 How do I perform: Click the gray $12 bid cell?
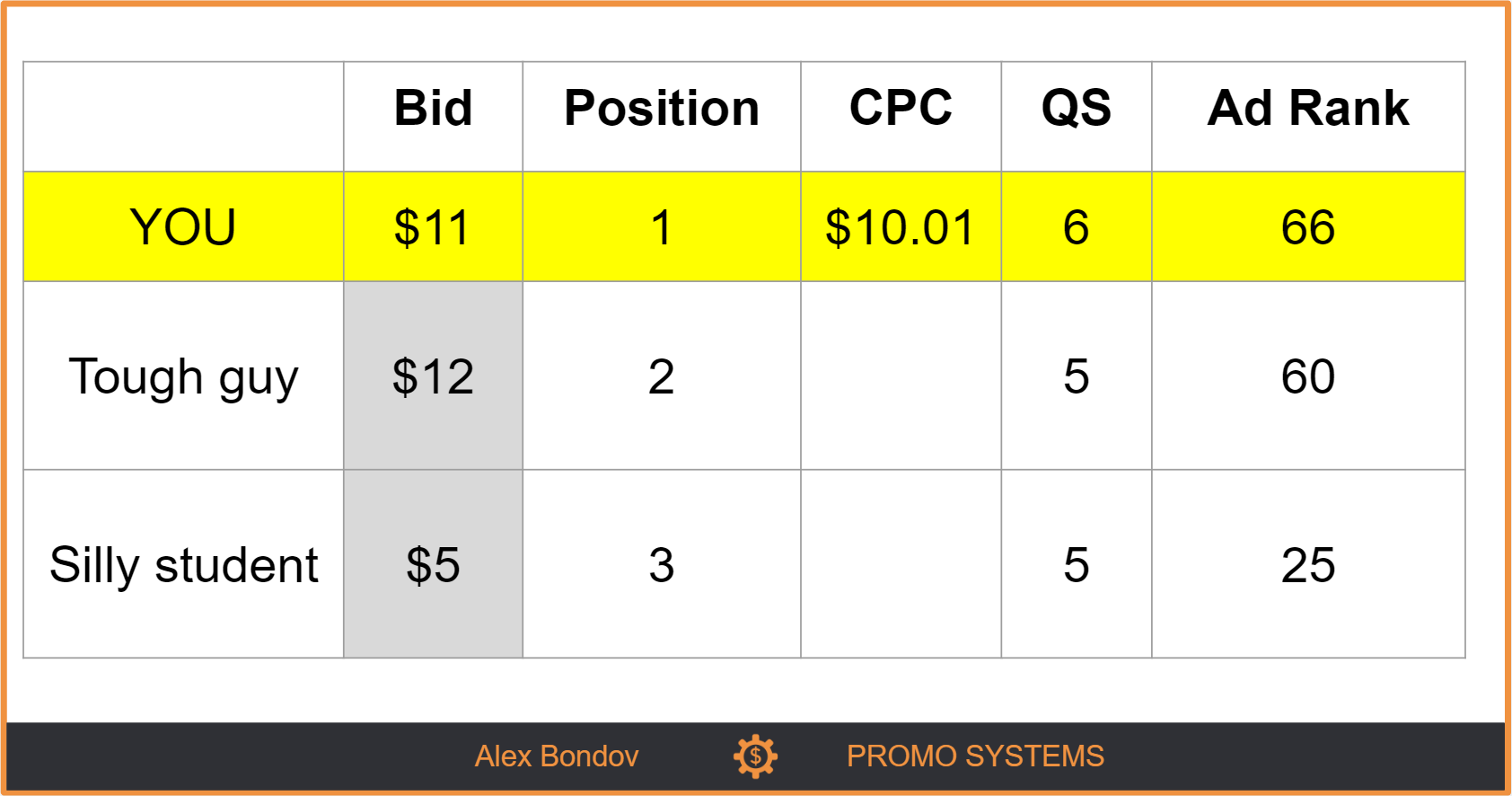coord(433,376)
